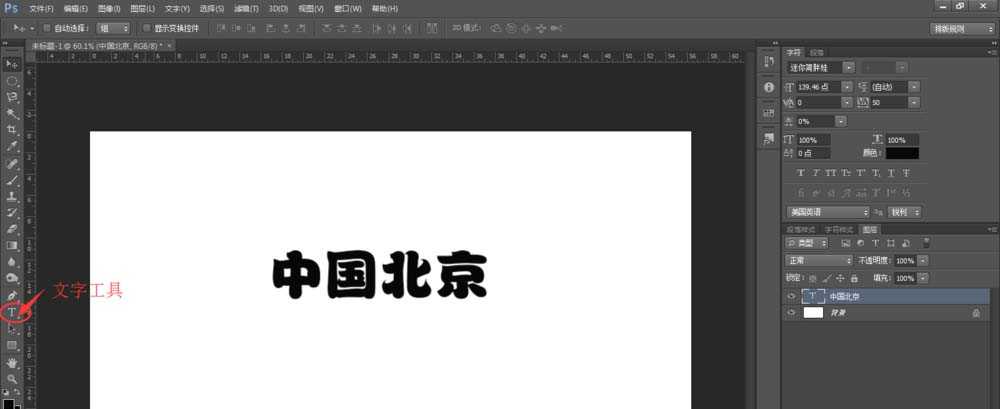The image size is (1000, 409).
Task: Toggle the 显示变换控件 checkbox
Action: pos(147,28)
